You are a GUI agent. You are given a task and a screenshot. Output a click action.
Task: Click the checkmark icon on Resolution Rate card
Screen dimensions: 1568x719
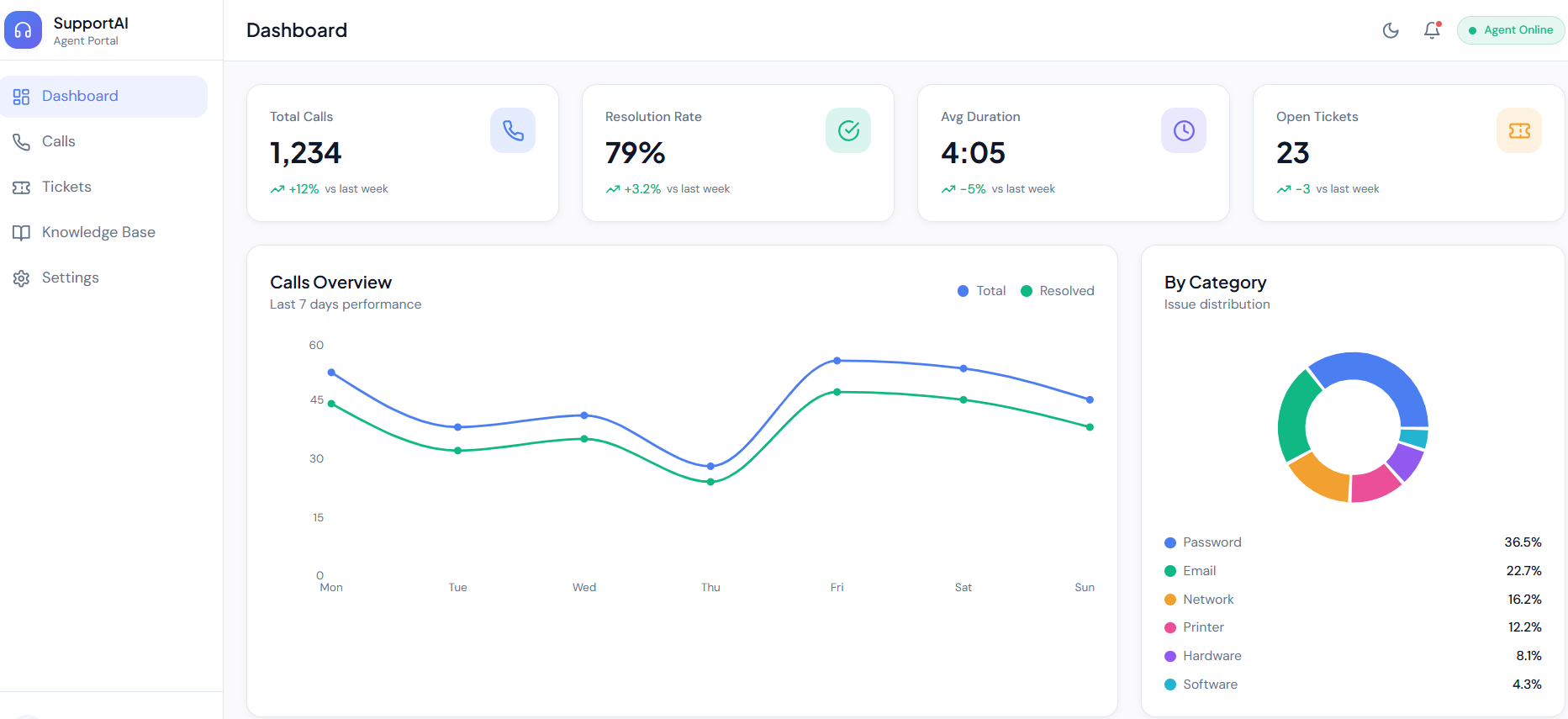click(848, 130)
